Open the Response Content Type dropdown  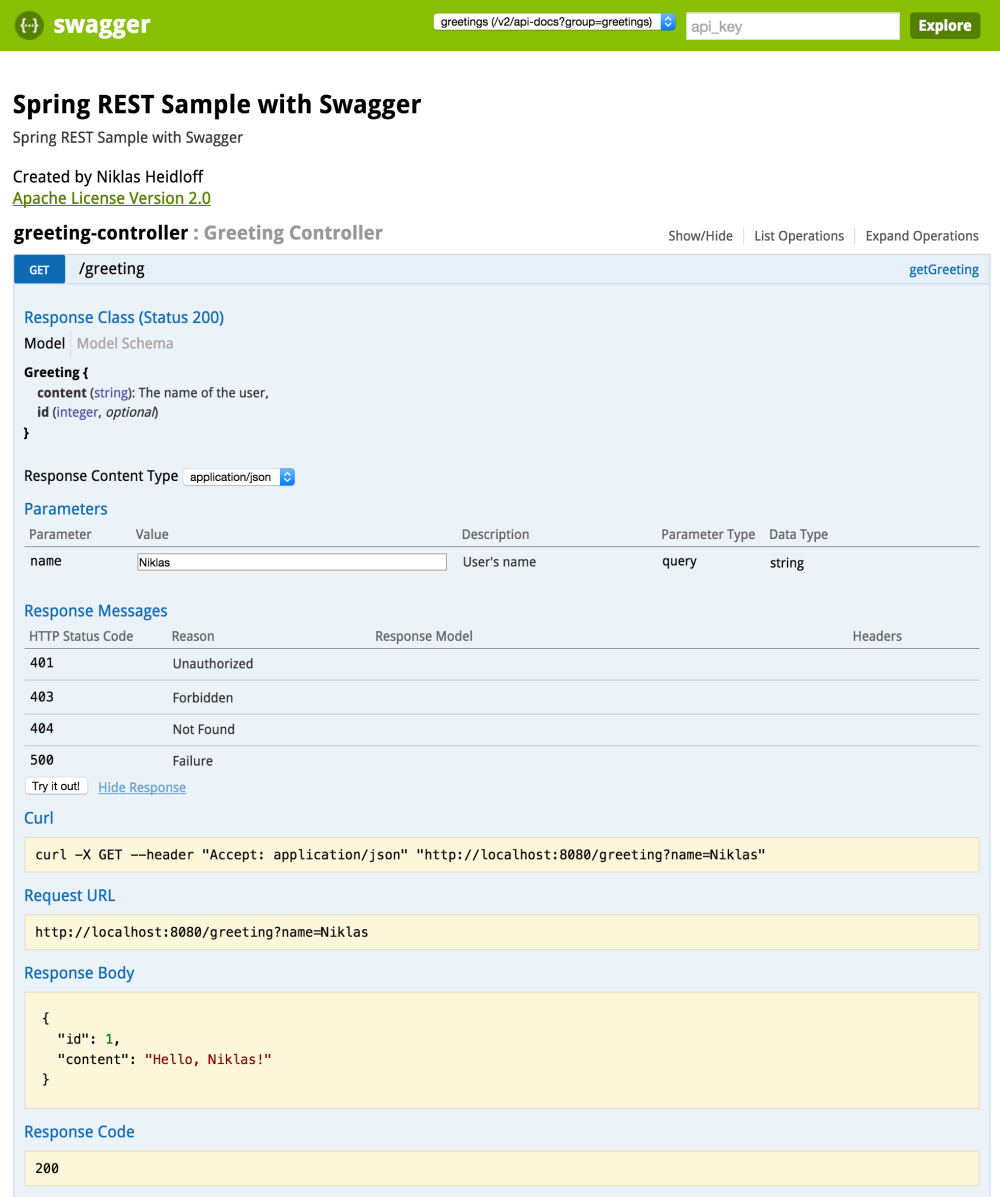(239, 477)
